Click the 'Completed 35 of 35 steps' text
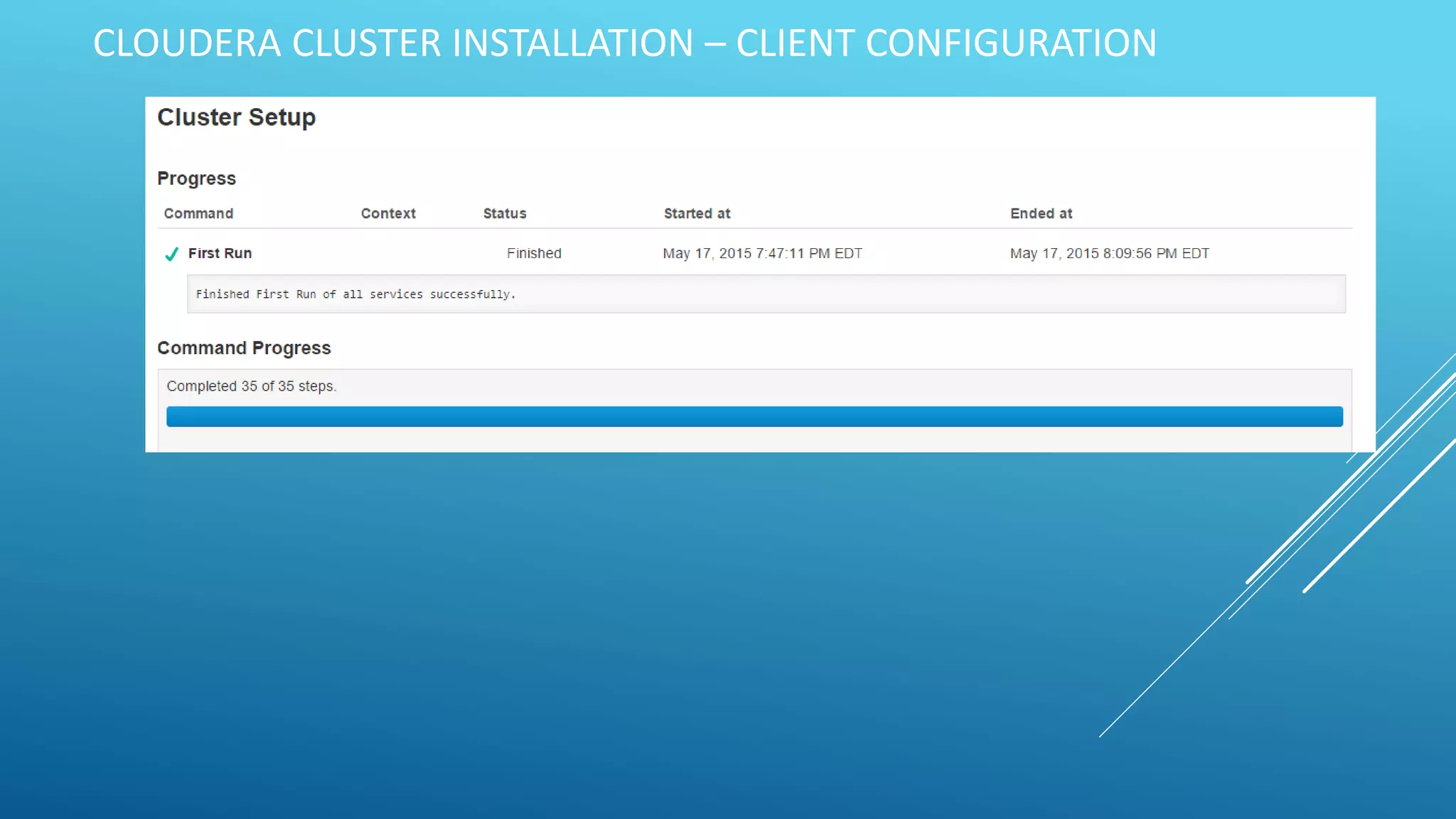The width and height of the screenshot is (1456, 819). (x=251, y=386)
